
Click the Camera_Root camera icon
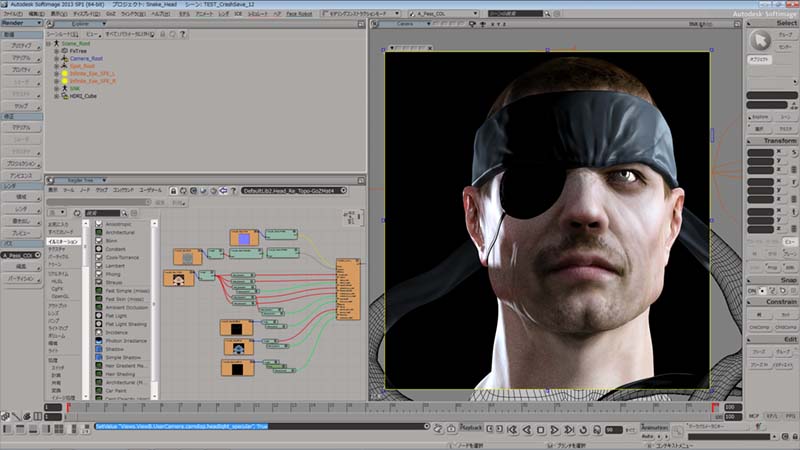65,58
